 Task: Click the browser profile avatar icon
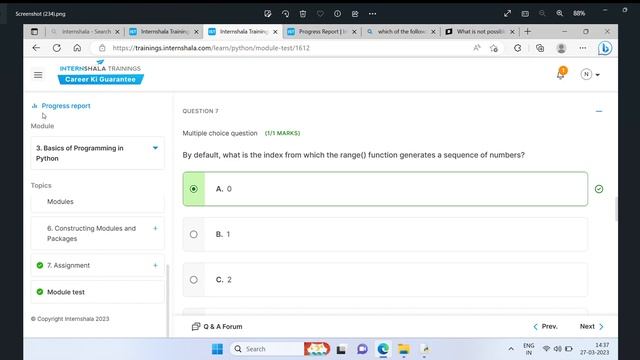[x=561, y=48]
